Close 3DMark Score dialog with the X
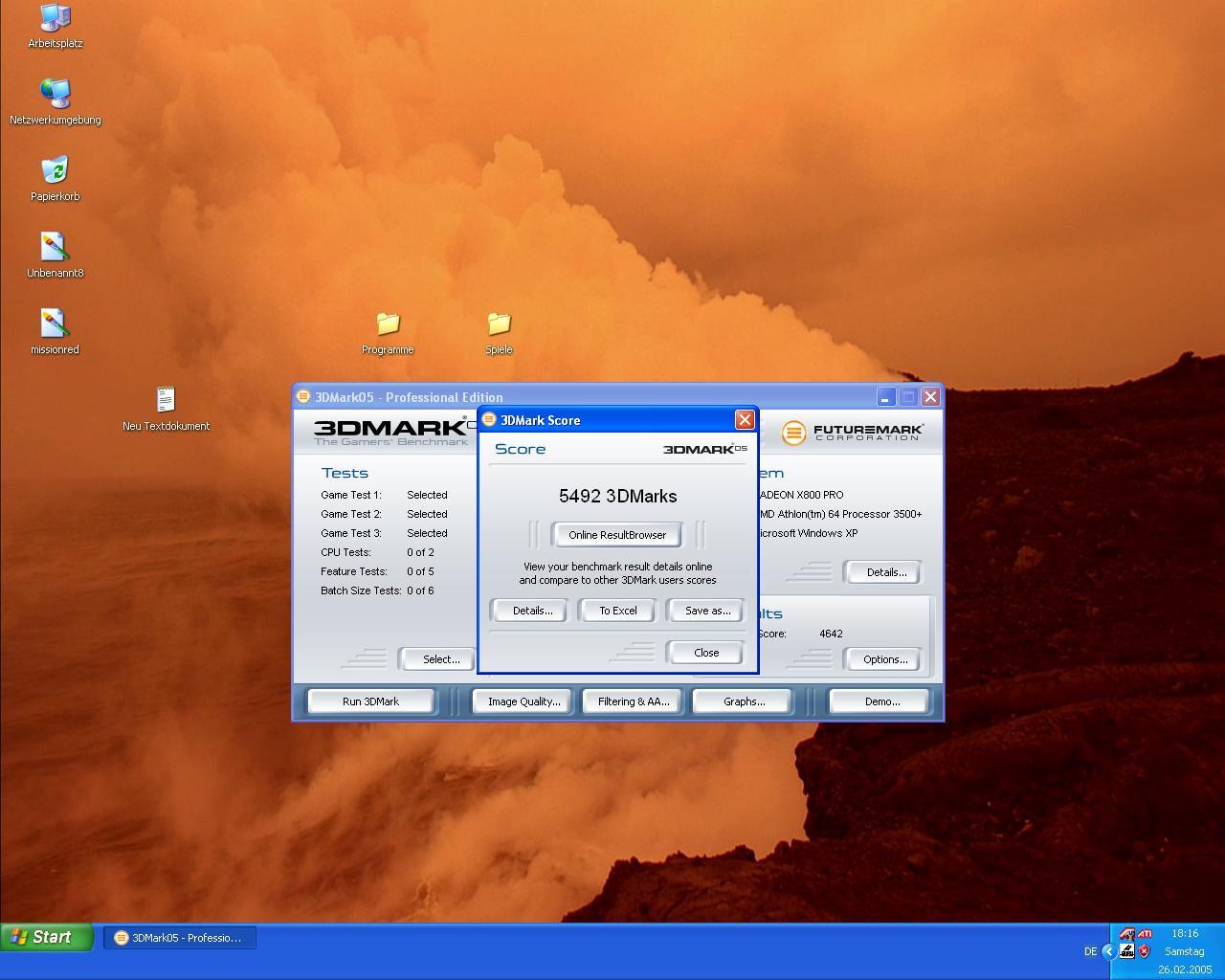Image resolution: width=1225 pixels, height=980 pixels. [745, 420]
